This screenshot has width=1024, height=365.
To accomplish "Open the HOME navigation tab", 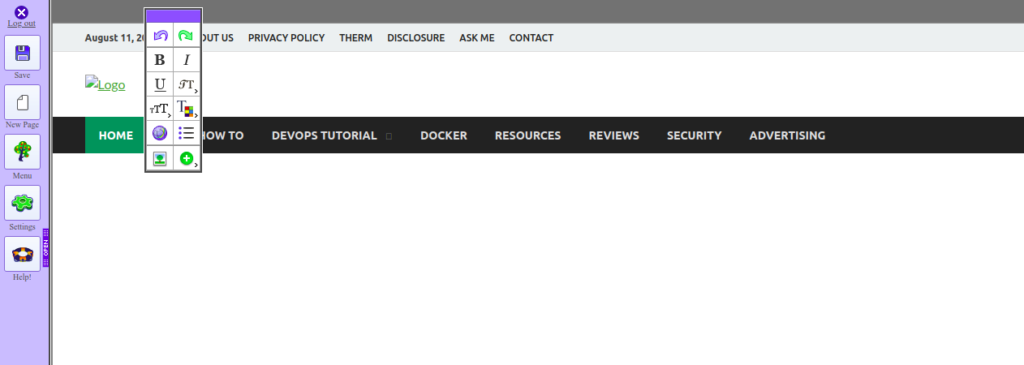I will (116, 135).
